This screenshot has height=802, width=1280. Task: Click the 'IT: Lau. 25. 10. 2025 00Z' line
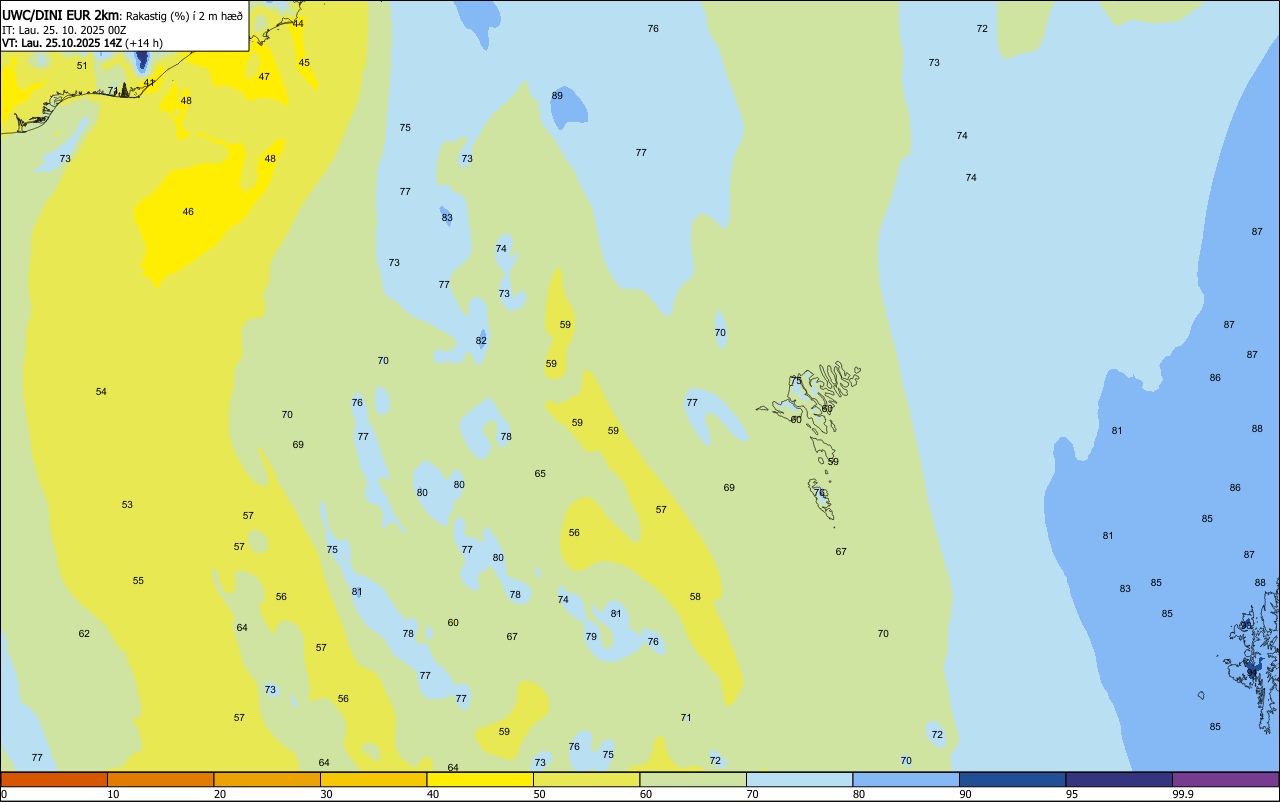coord(64,30)
